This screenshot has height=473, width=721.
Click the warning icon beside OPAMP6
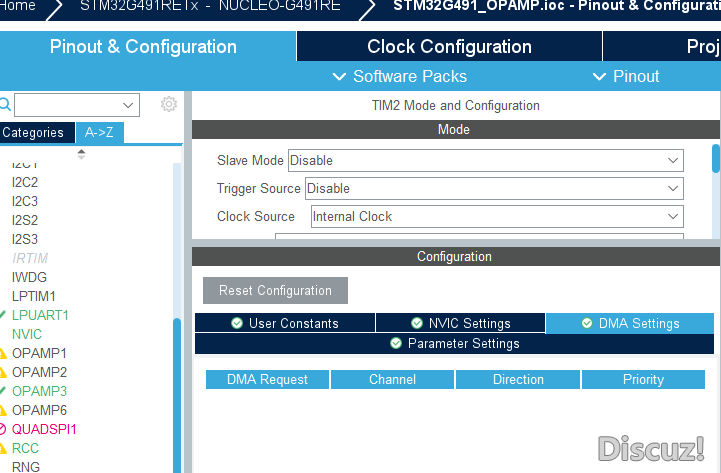tap(3, 410)
